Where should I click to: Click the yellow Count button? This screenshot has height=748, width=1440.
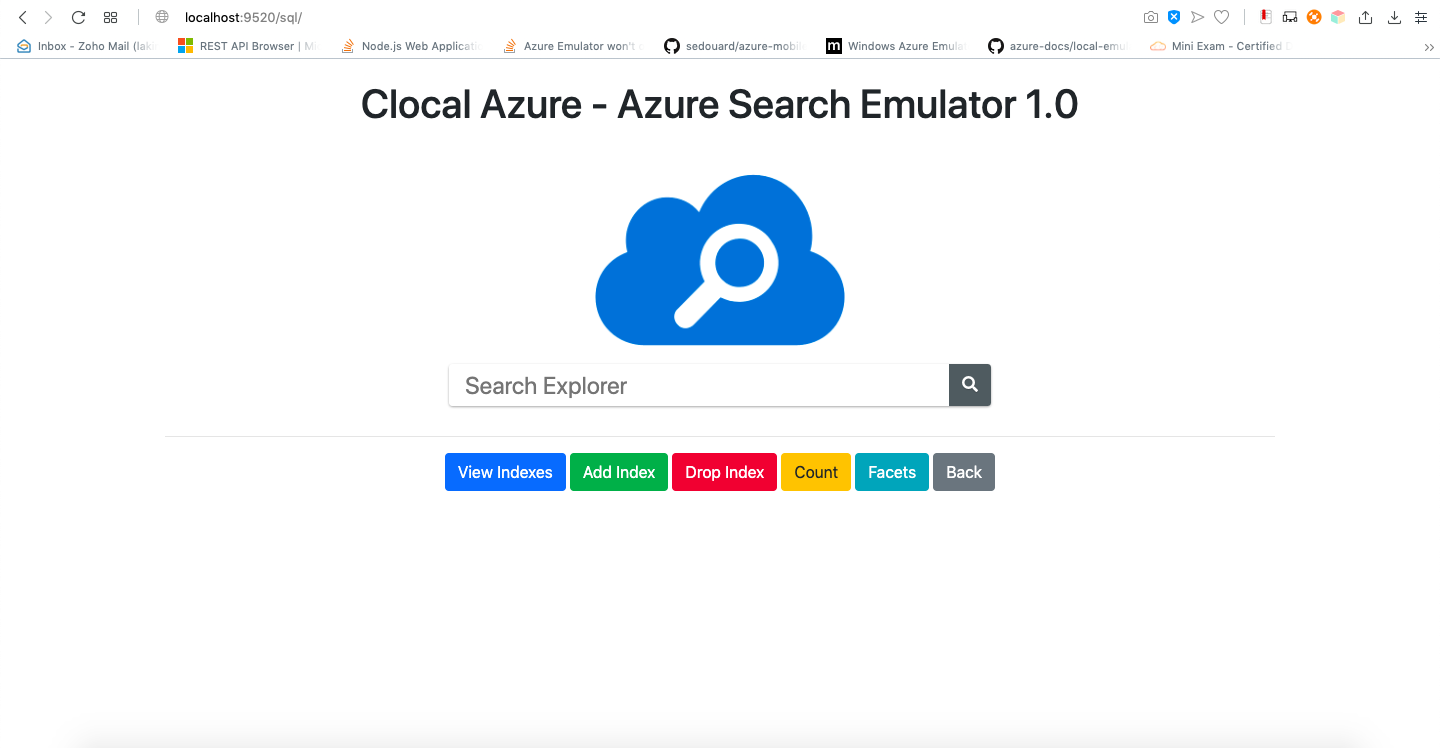(x=816, y=472)
